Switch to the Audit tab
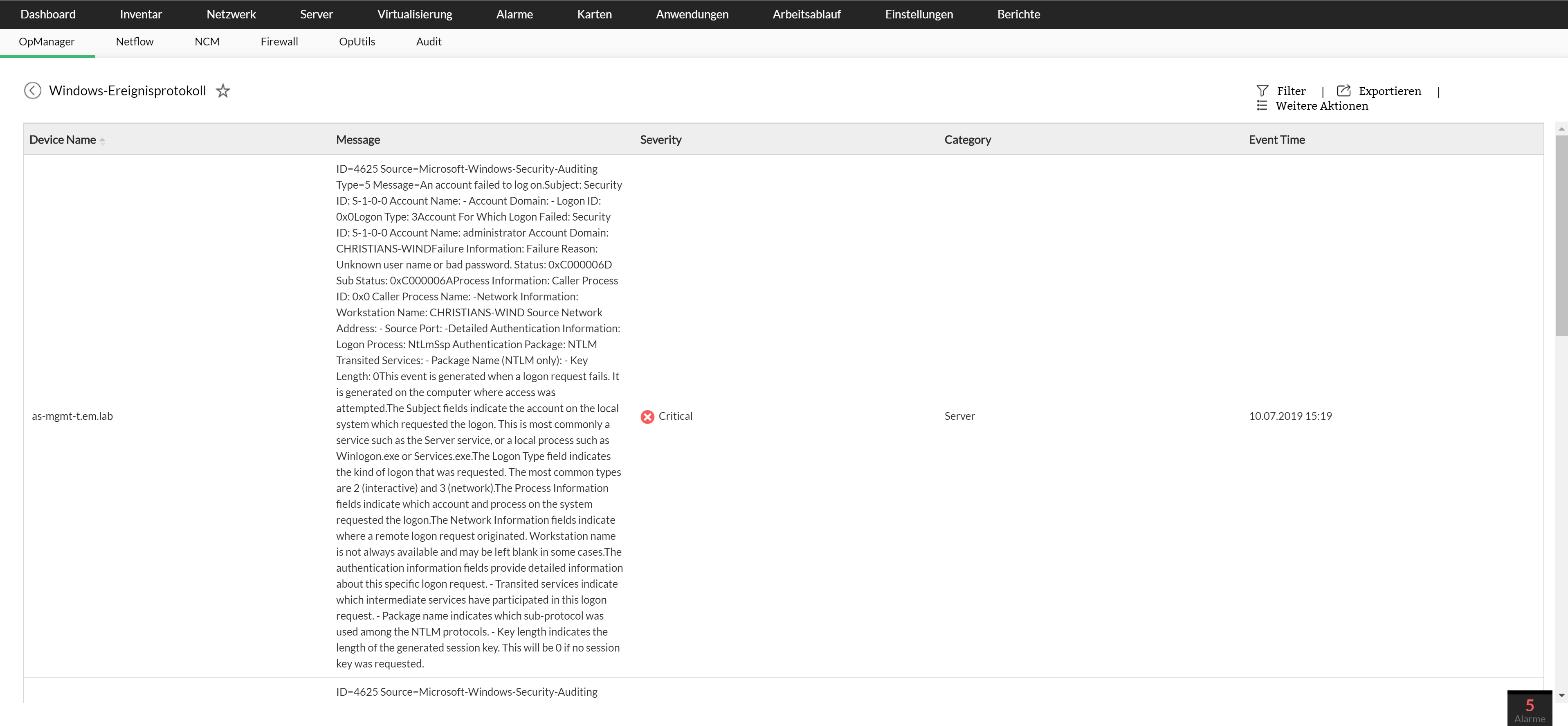The height and width of the screenshot is (726, 1568). [429, 42]
